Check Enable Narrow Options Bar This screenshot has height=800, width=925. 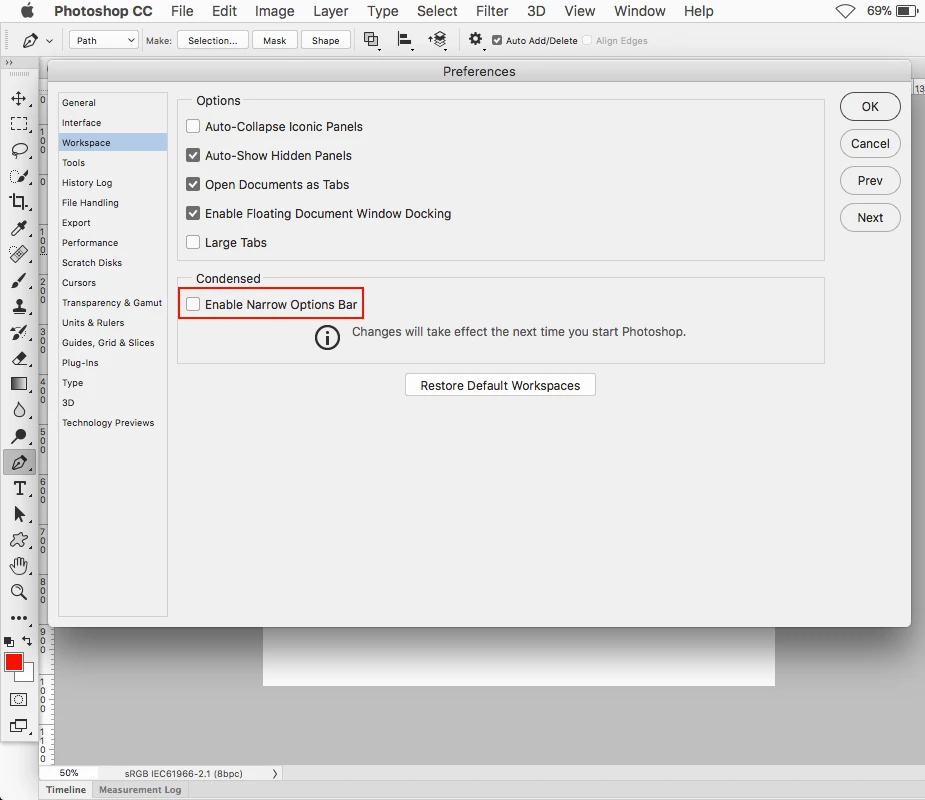[x=193, y=304]
